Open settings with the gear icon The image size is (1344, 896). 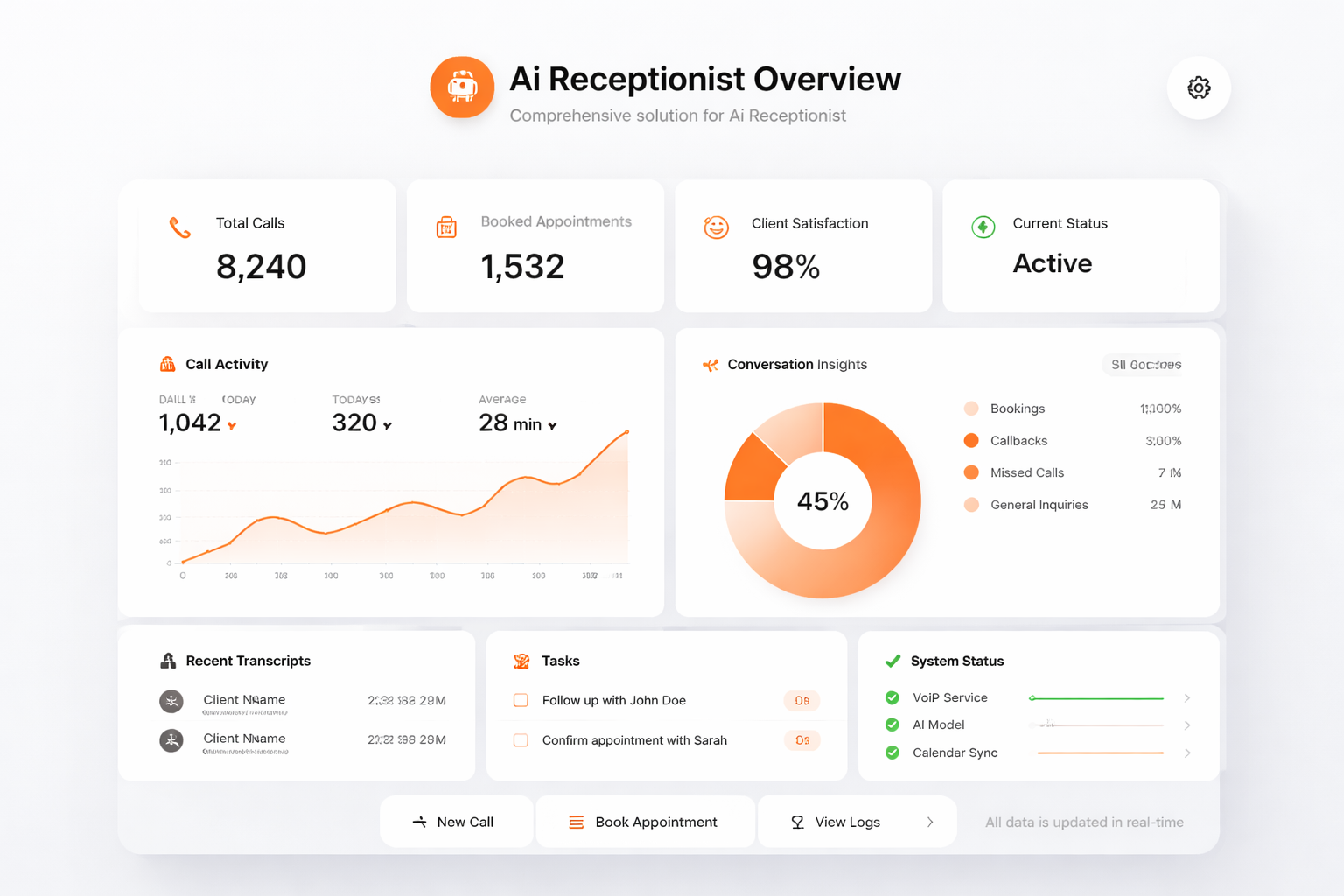click(1199, 87)
